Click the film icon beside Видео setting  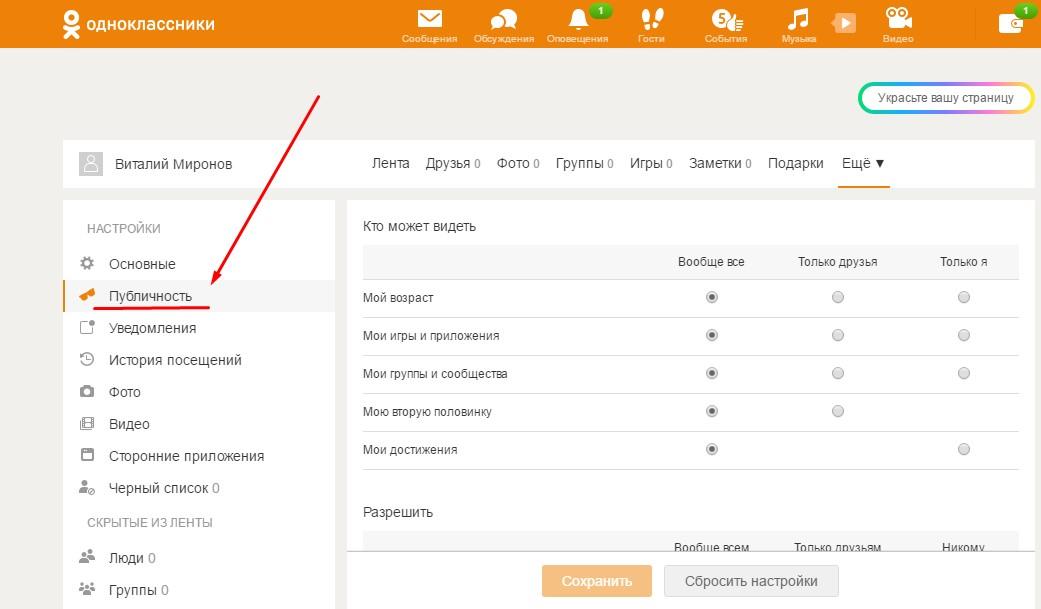pyautogui.click(x=87, y=423)
